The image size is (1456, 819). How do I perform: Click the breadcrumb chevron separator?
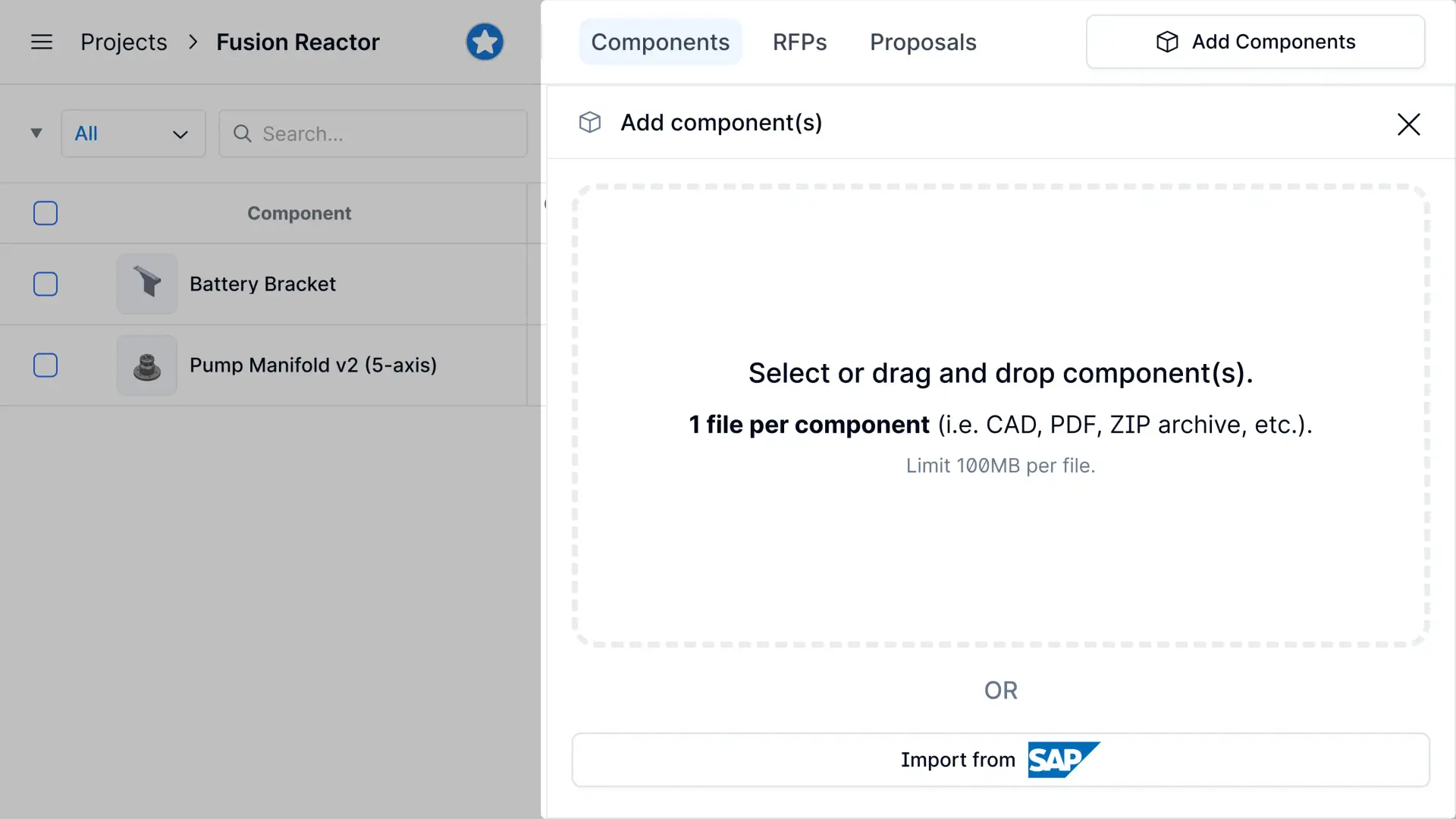click(x=193, y=42)
